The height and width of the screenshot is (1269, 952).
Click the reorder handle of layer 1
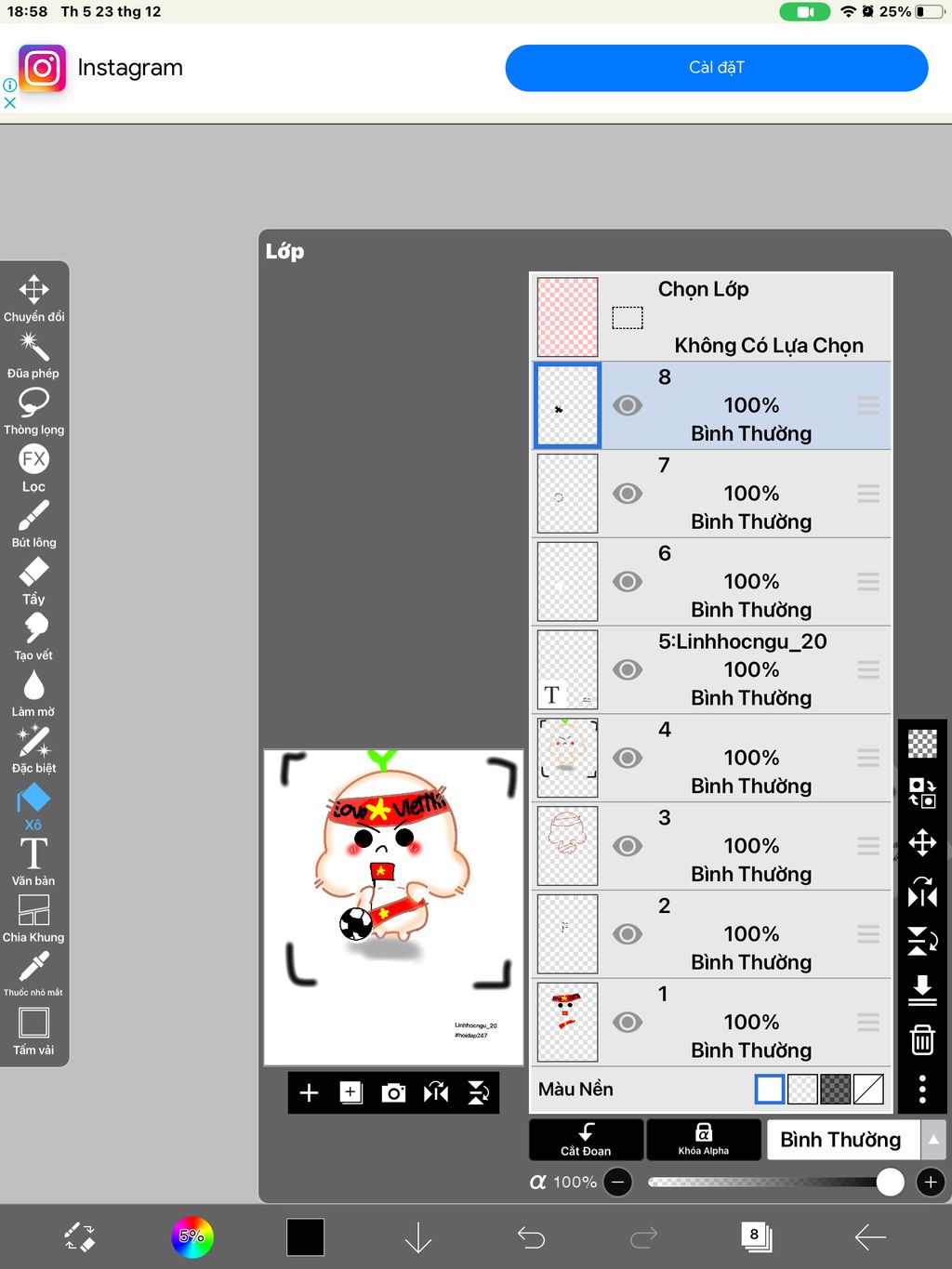pyautogui.click(x=868, y=1022)
